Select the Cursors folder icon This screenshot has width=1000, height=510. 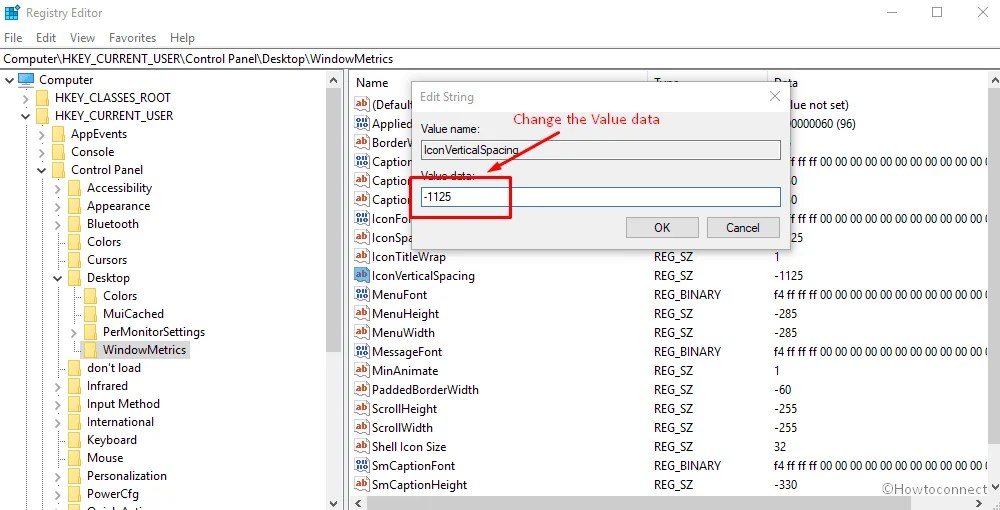pos(75,260)
